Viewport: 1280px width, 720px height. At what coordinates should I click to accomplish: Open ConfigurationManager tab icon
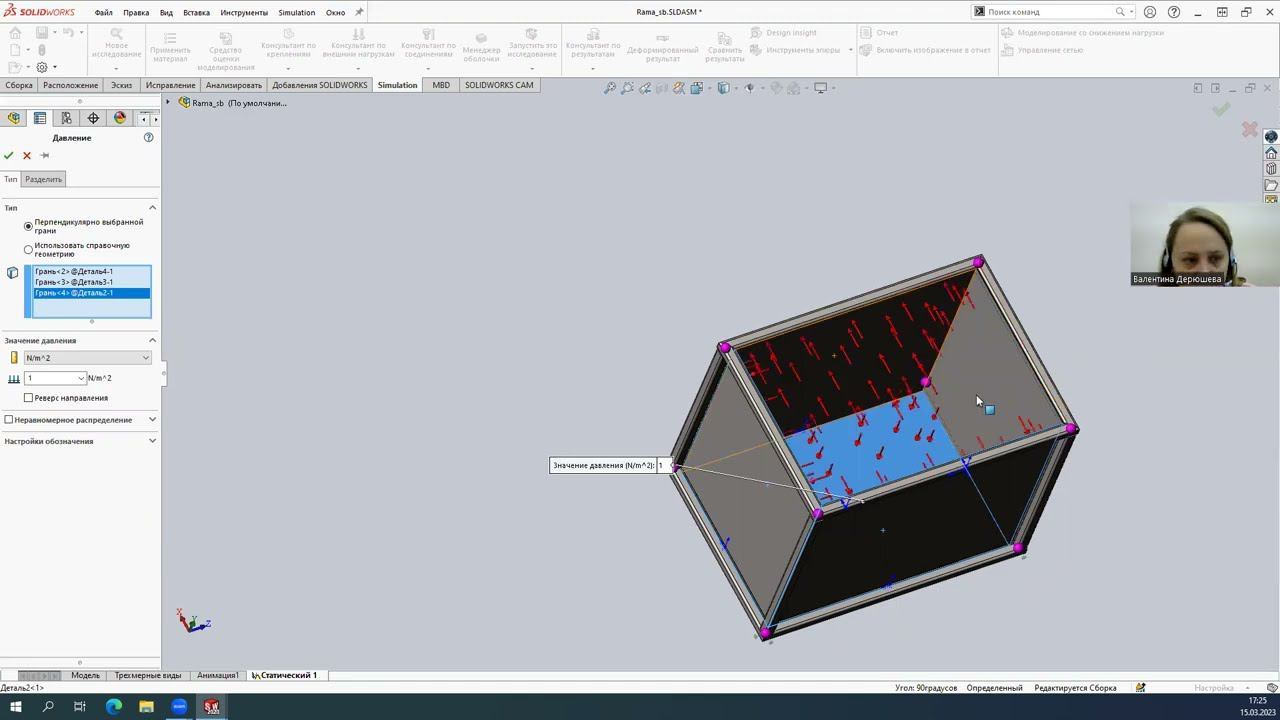click(x=67, y=118)
